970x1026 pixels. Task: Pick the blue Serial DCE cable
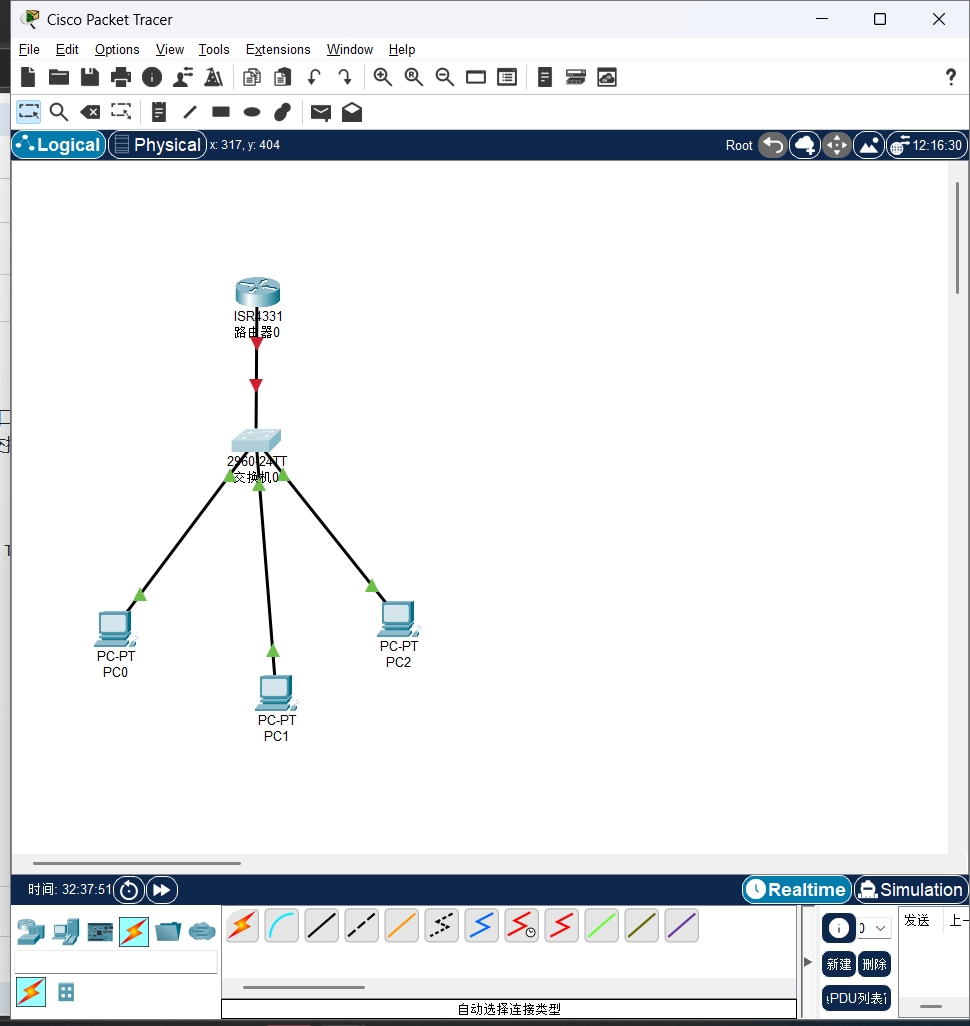[482, 925]
